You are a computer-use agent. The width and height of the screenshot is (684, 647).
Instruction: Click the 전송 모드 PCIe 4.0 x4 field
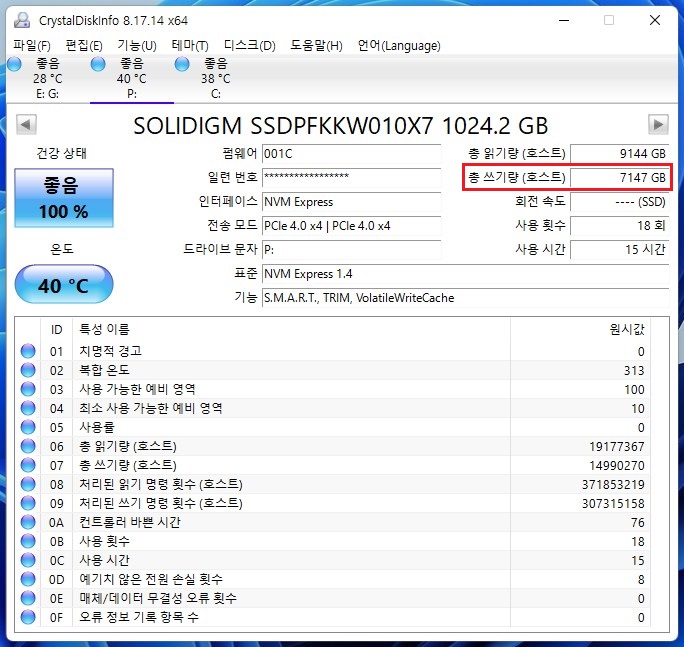click(x=351, y=226)
